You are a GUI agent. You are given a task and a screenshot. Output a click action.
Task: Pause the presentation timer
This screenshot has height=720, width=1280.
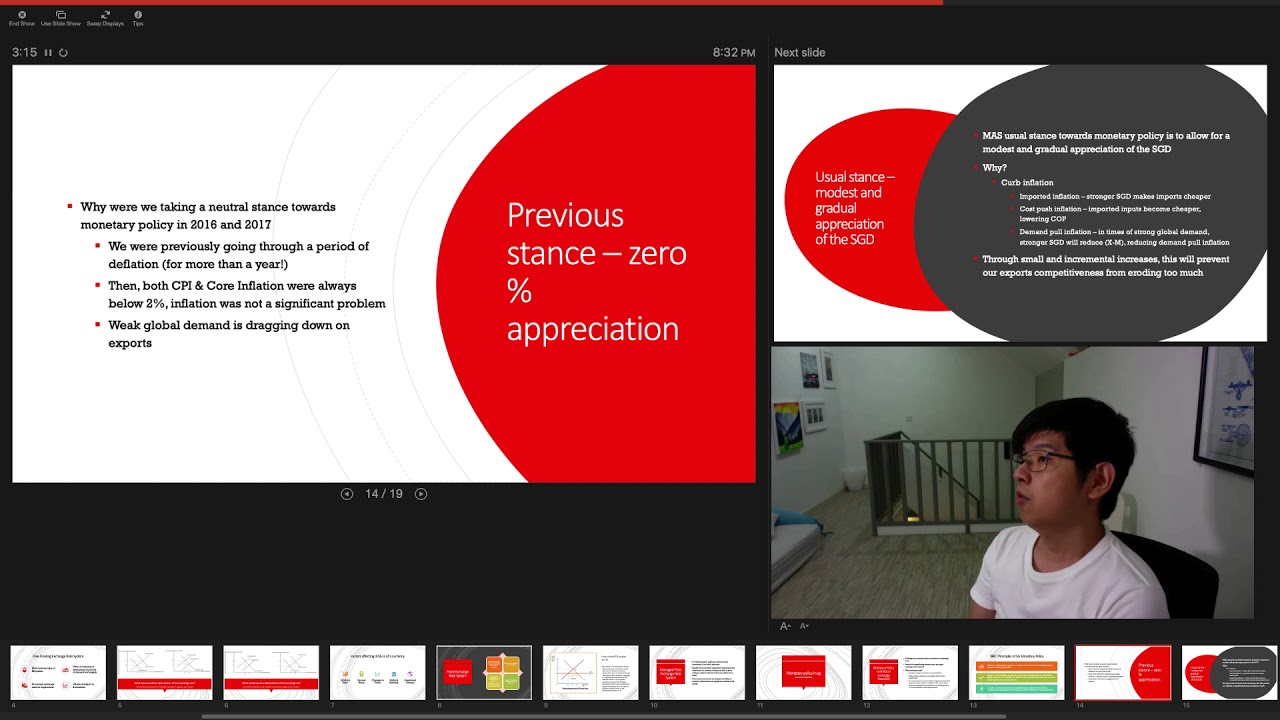click(48, 52)
